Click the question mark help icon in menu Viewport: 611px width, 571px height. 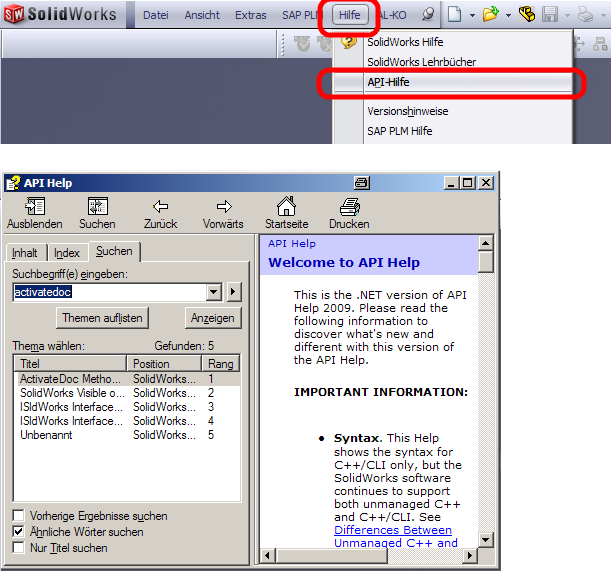pos(348,41)
